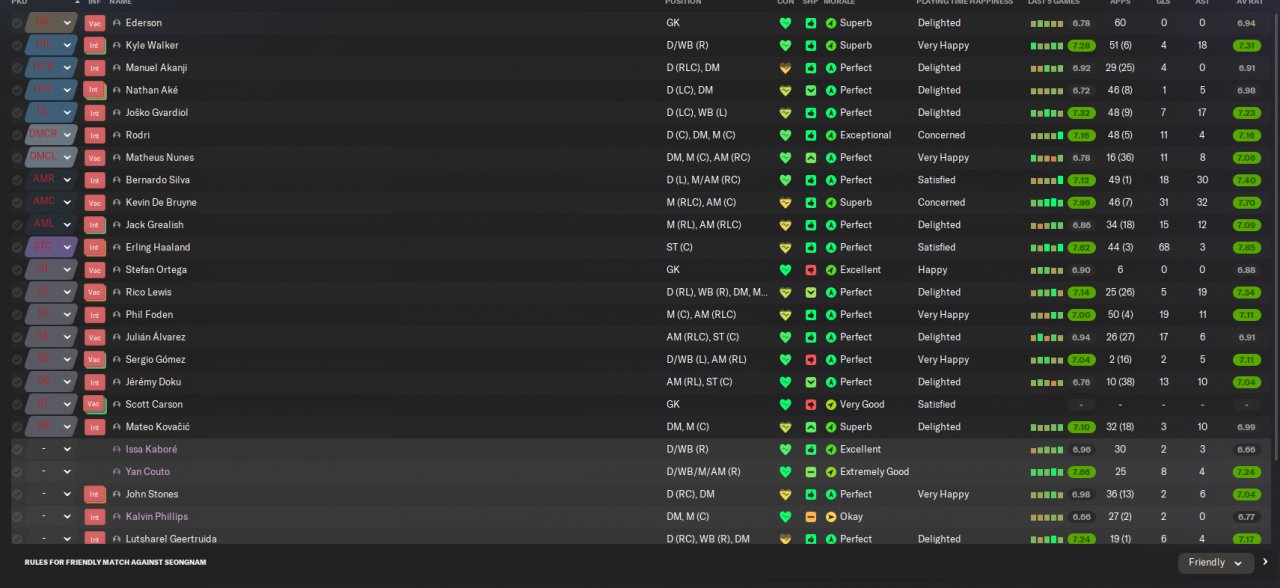Toggle the selection tick for Kyle Walker
Image resolution: width=1280 pixels, height=588 pixels.
17,45
